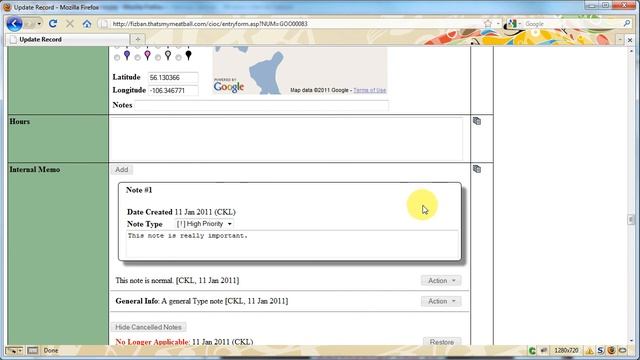Stop loading with the X toolbar icon

(x=70, y=24)
